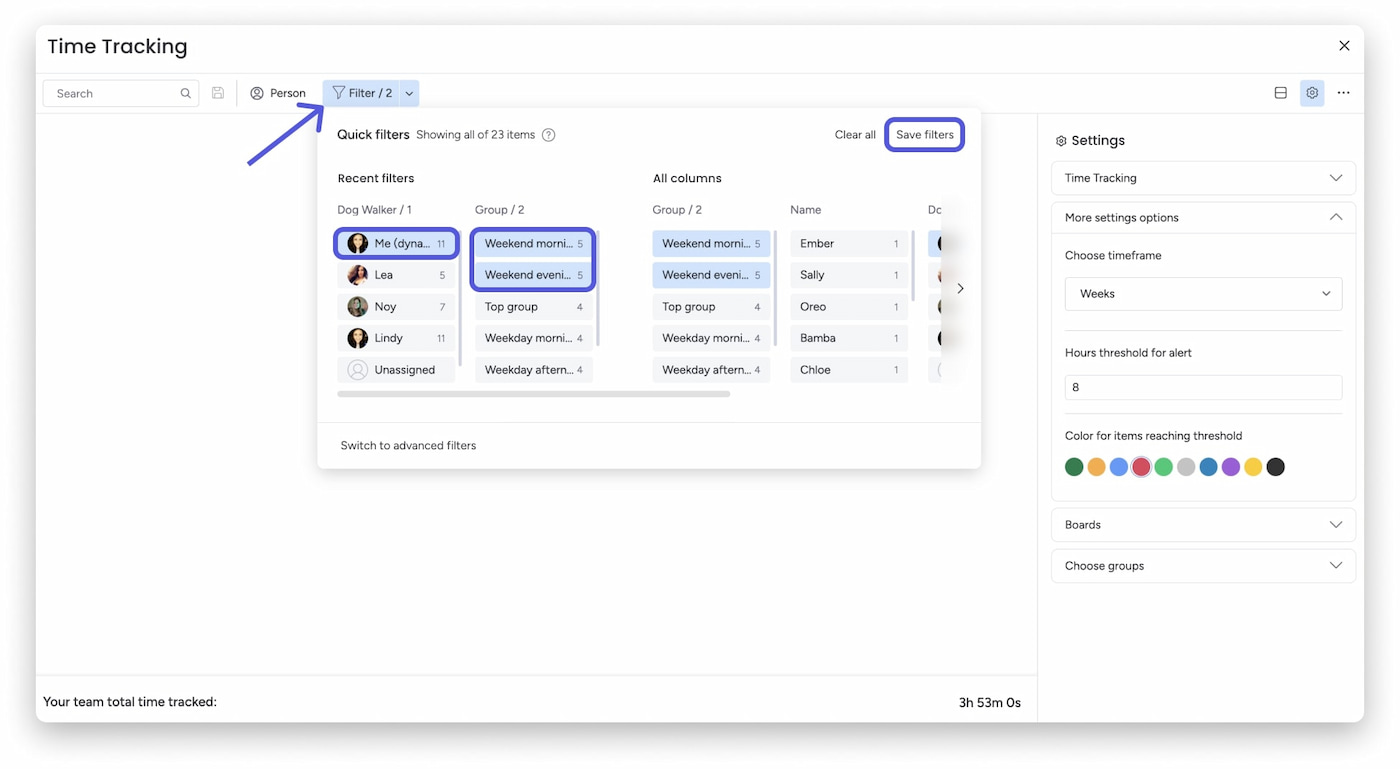
Task: Toggle the Me (dynamic) person filter
Action: [396, 243]
